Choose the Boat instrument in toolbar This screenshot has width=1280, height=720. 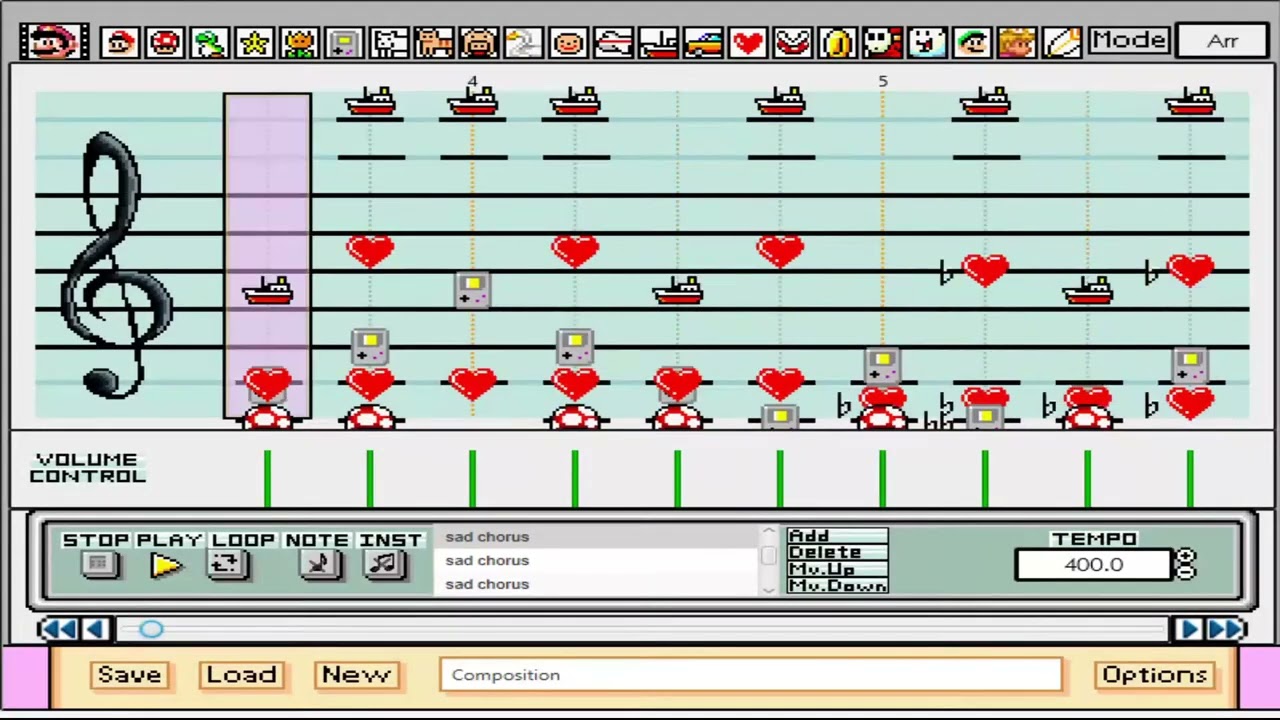(658, 42)
